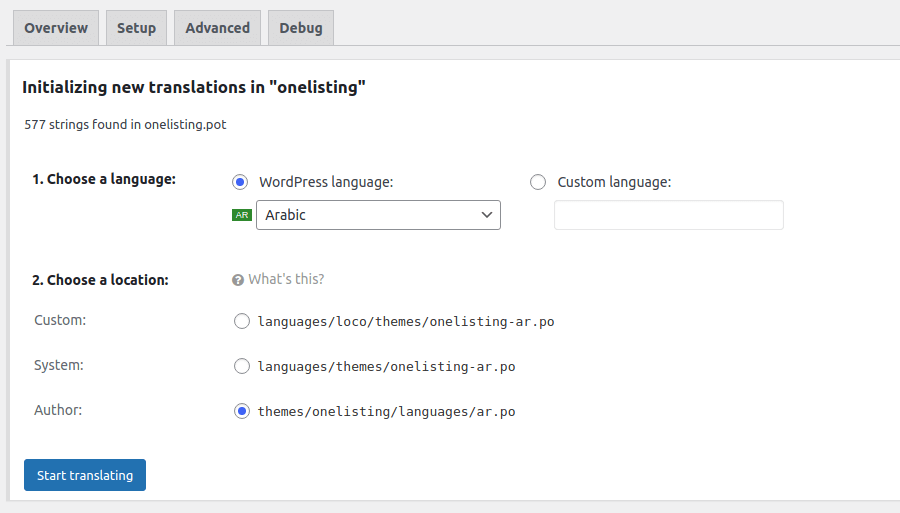The width and height of the screenshot is (900, 513).
Task: Click the languages/loco/themes/onelisting-ar.po path label
Action: pos(405,322)
